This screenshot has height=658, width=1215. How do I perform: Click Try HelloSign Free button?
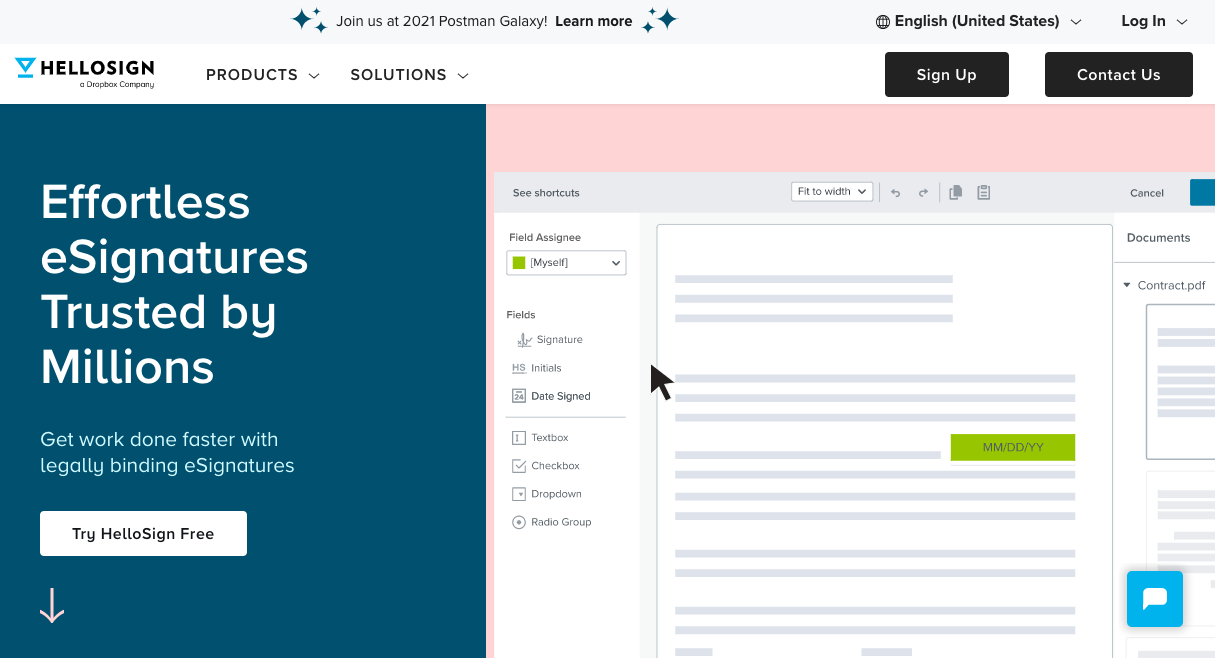coord(143,534)
